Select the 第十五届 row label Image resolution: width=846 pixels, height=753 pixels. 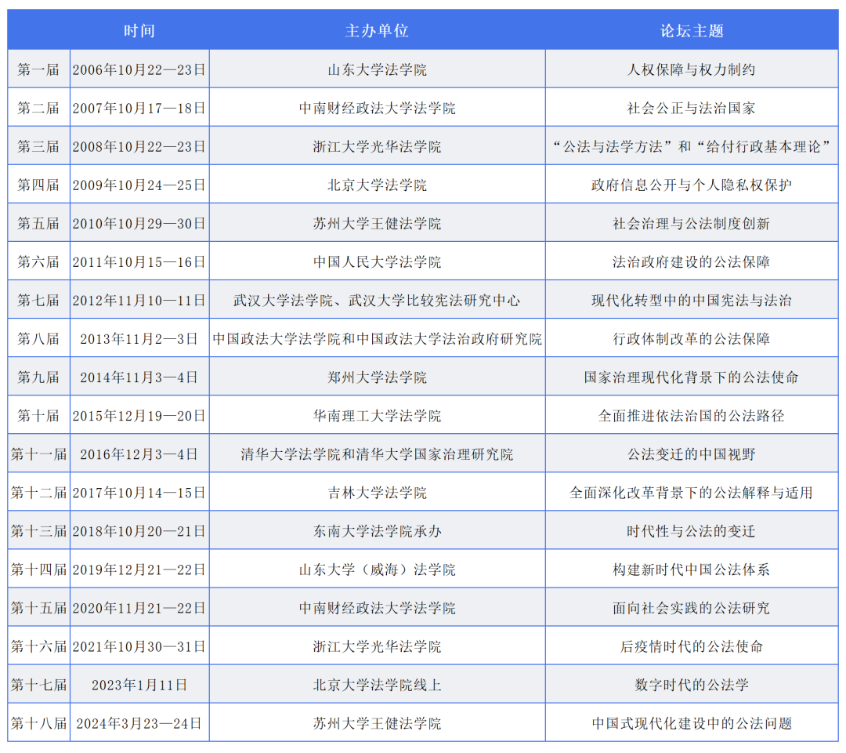[38, 608]
